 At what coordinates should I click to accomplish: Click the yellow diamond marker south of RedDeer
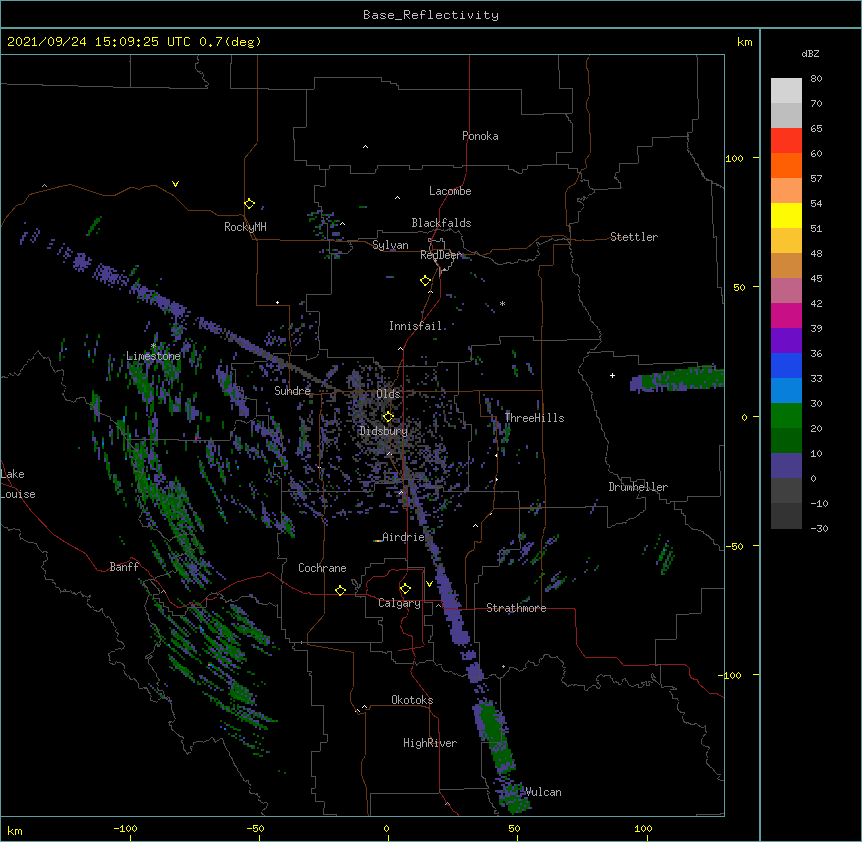425,281
